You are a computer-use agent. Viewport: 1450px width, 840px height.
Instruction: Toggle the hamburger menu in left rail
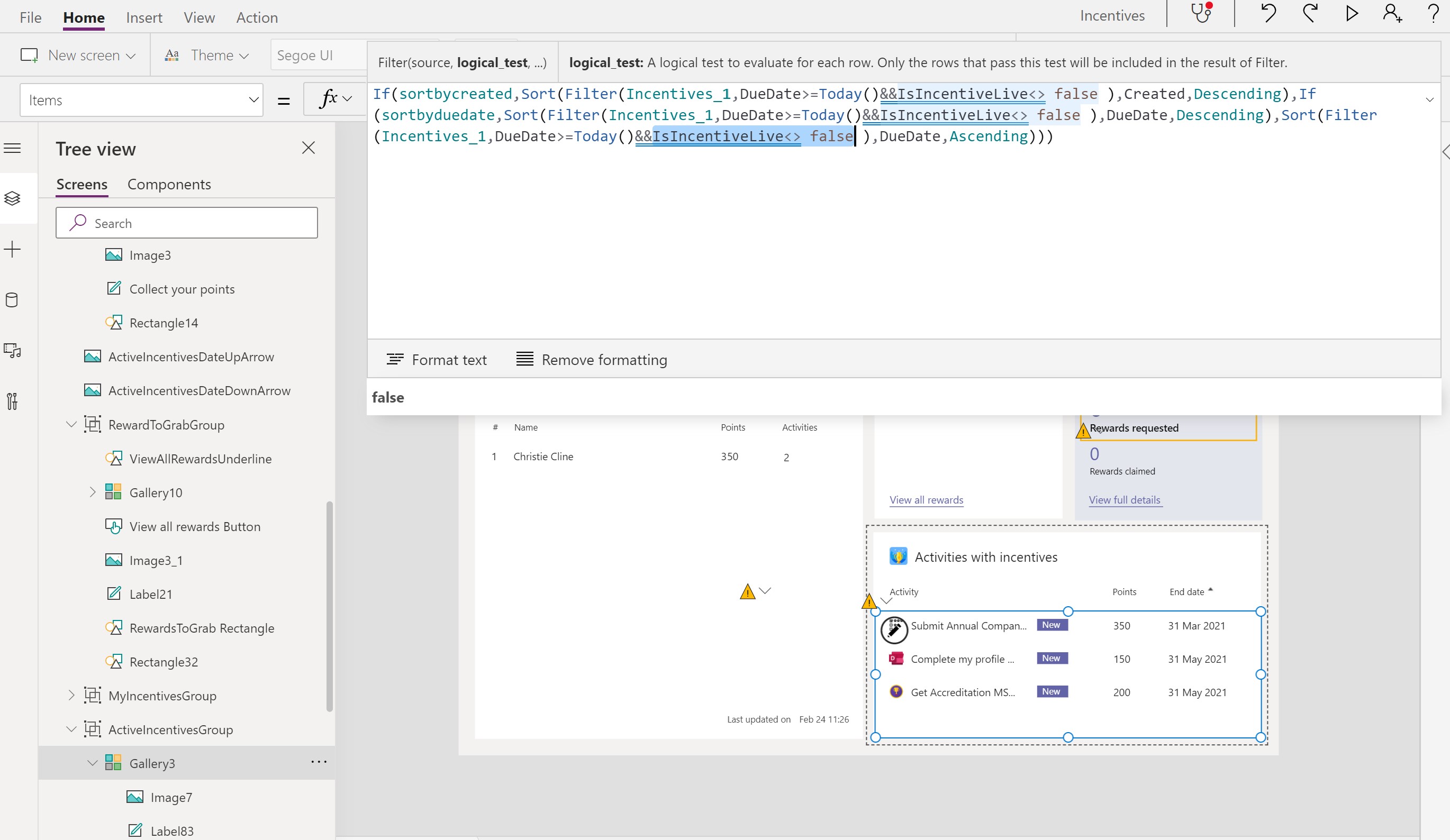[x=12, y=149]
